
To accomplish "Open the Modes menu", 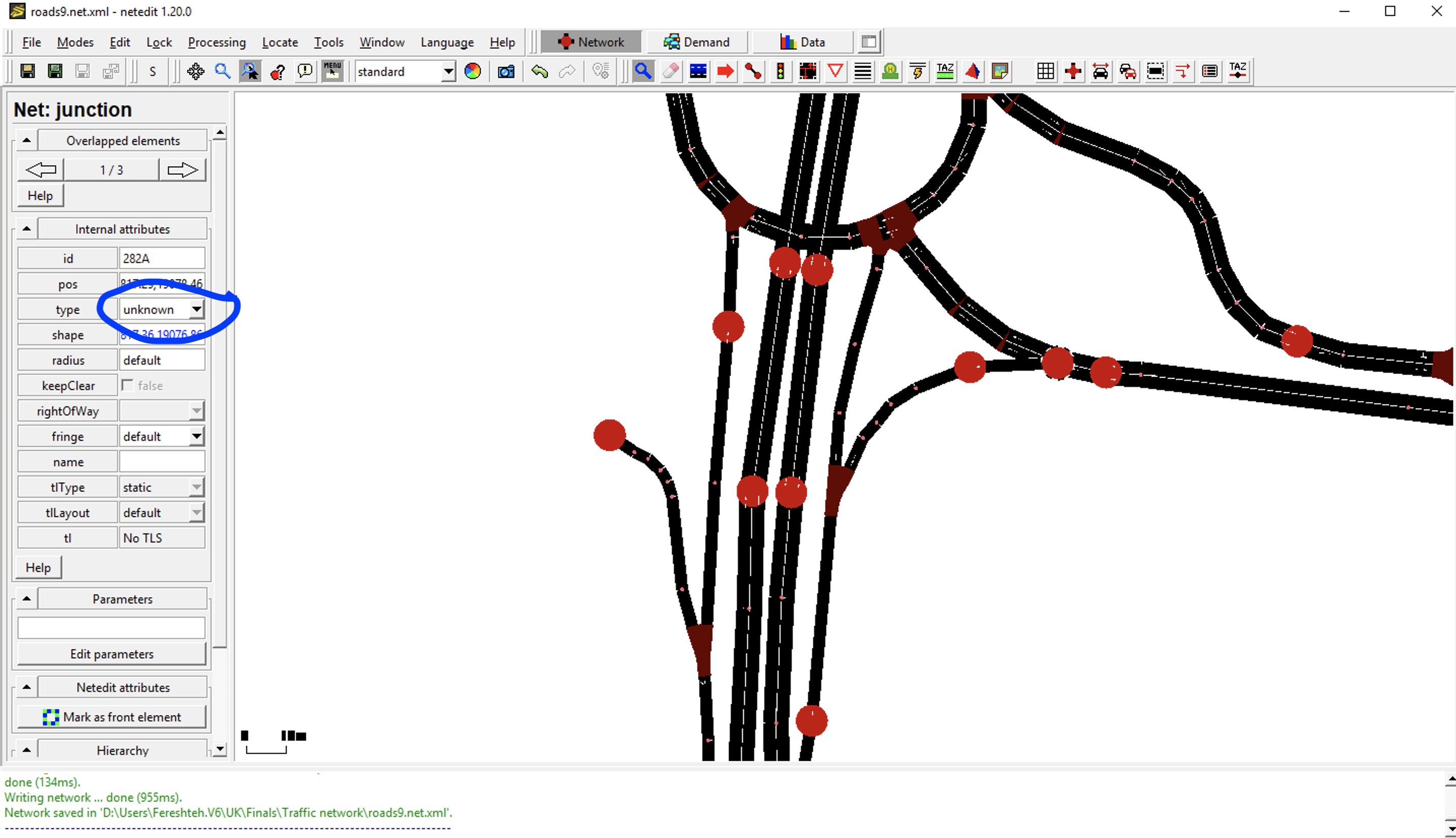I will tap(74, 42).
